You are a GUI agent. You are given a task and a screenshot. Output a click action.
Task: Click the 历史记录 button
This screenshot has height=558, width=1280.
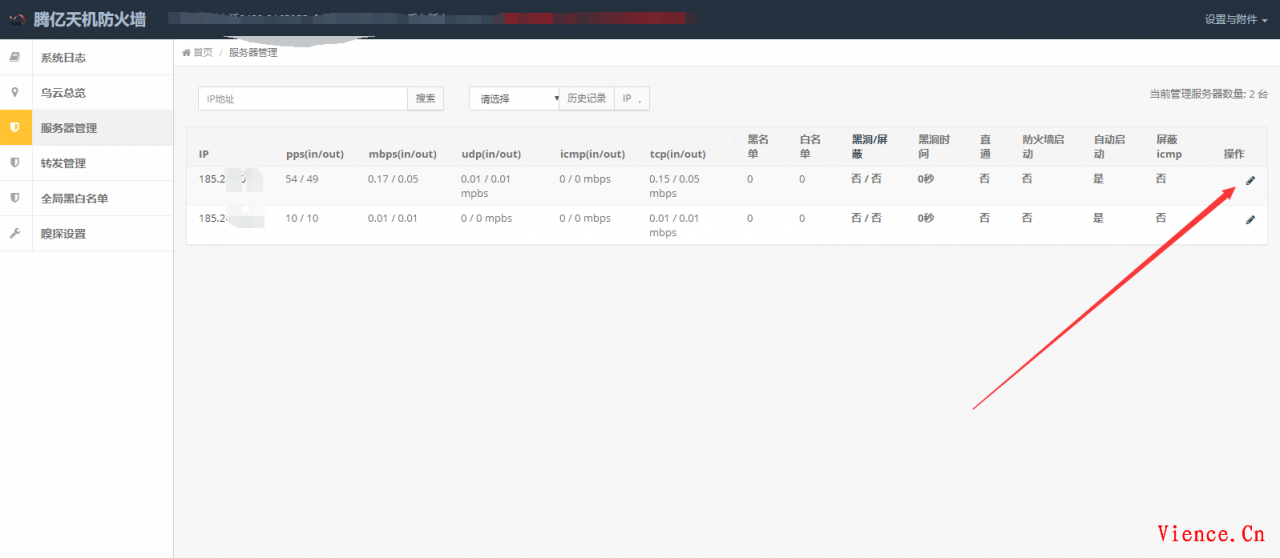(x=586, y=99)
